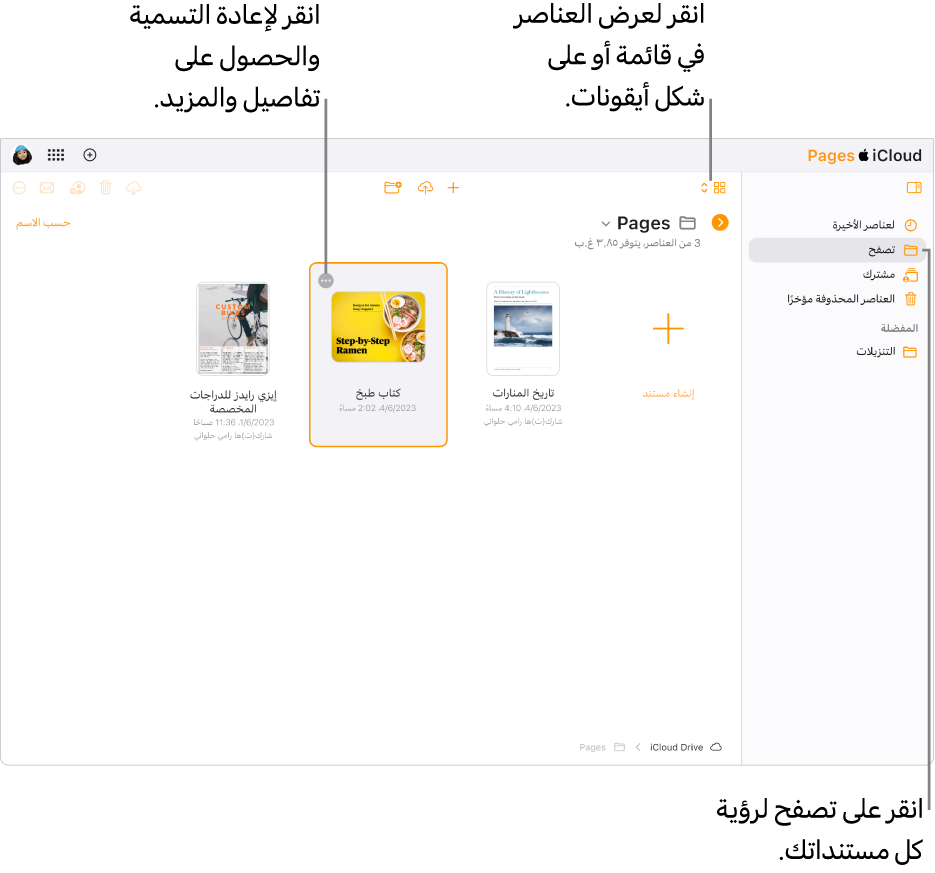Viewport: 935px width, 873px height.
Task: Click the download from cloud icon
Action: [x=134, y=188]
